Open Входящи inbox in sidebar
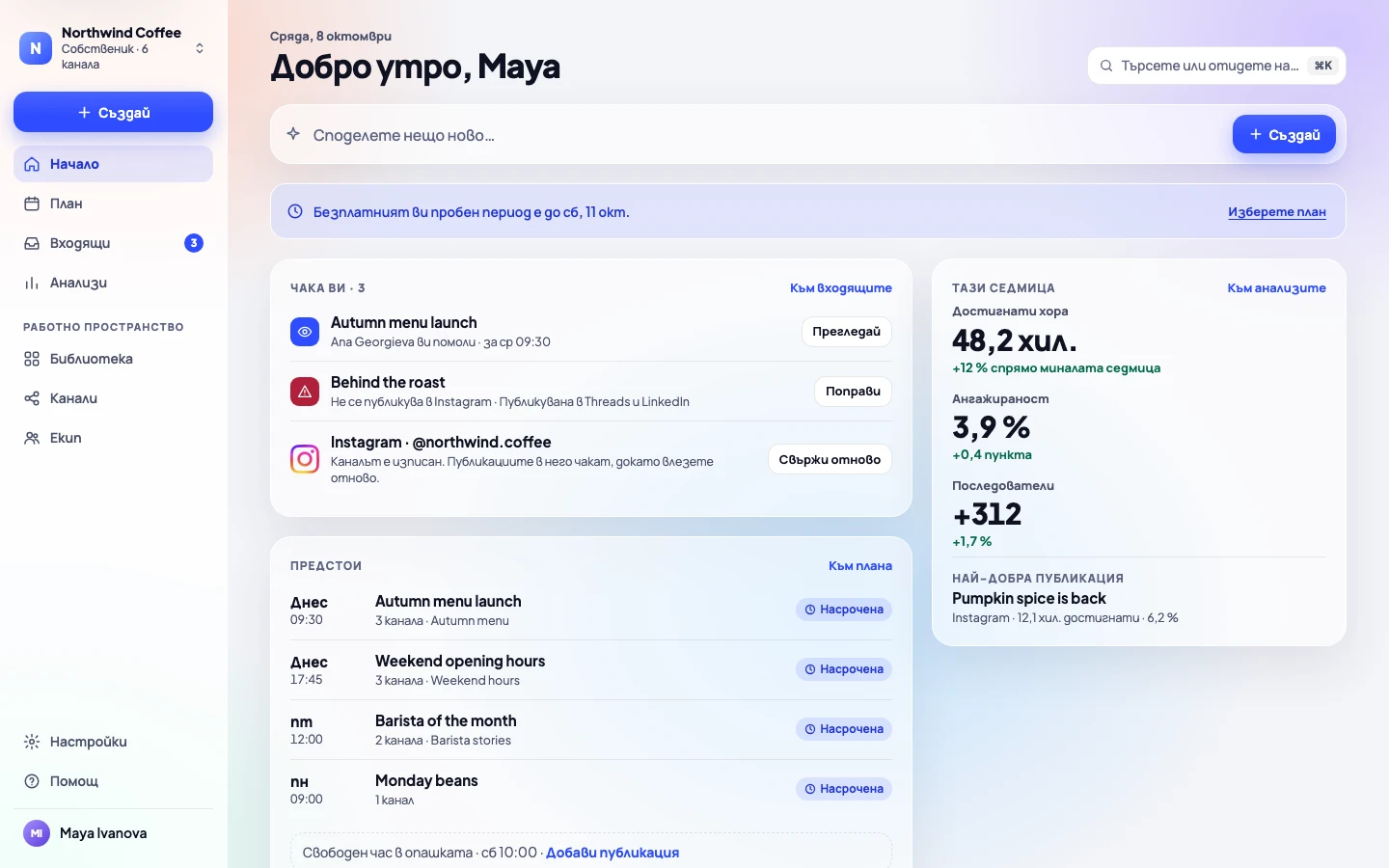1389x868 pixels. click(x=113, y=243)
